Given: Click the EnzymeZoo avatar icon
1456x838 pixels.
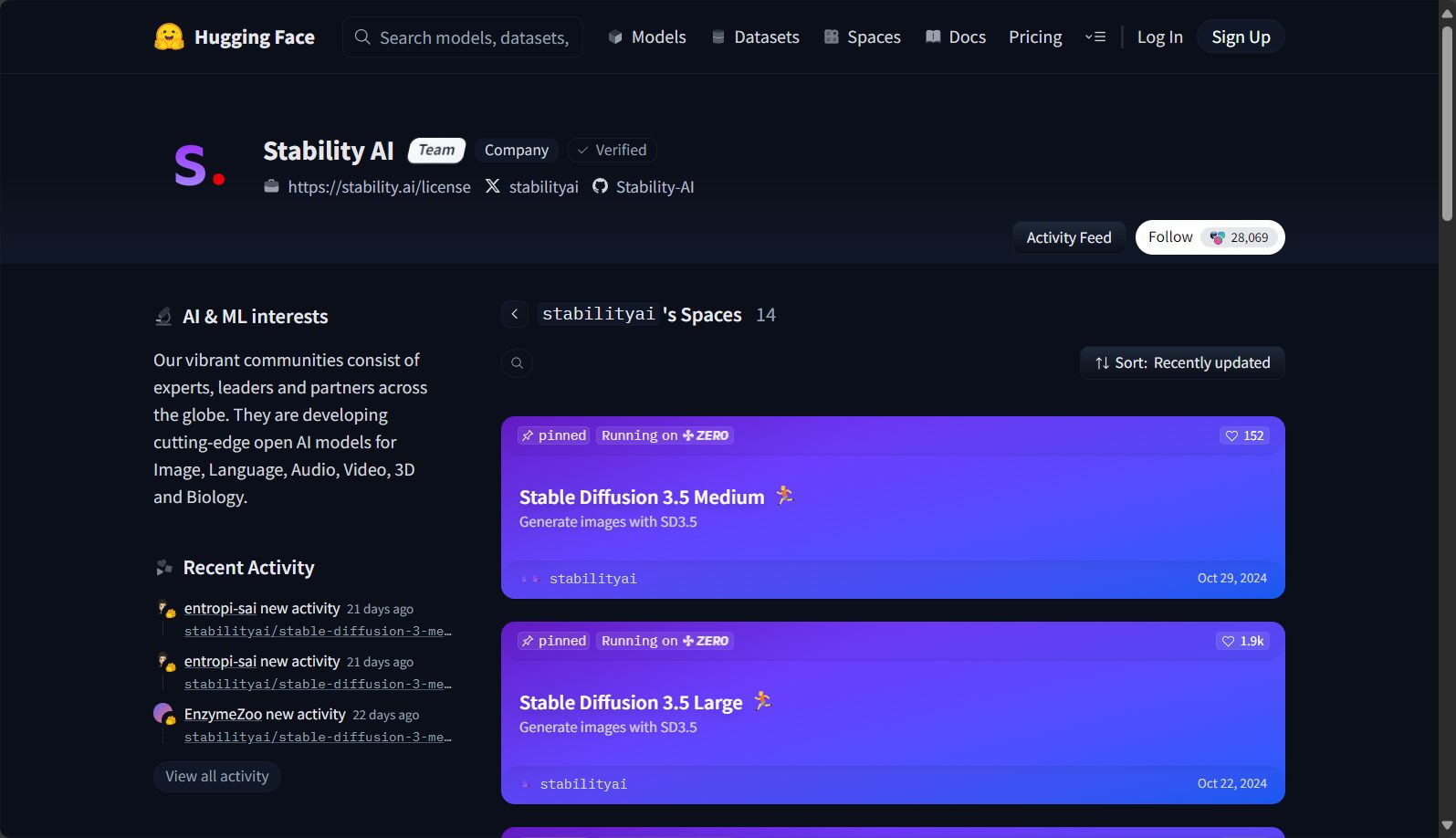Looking at the screenshot, I should click(x=163, y=714).
